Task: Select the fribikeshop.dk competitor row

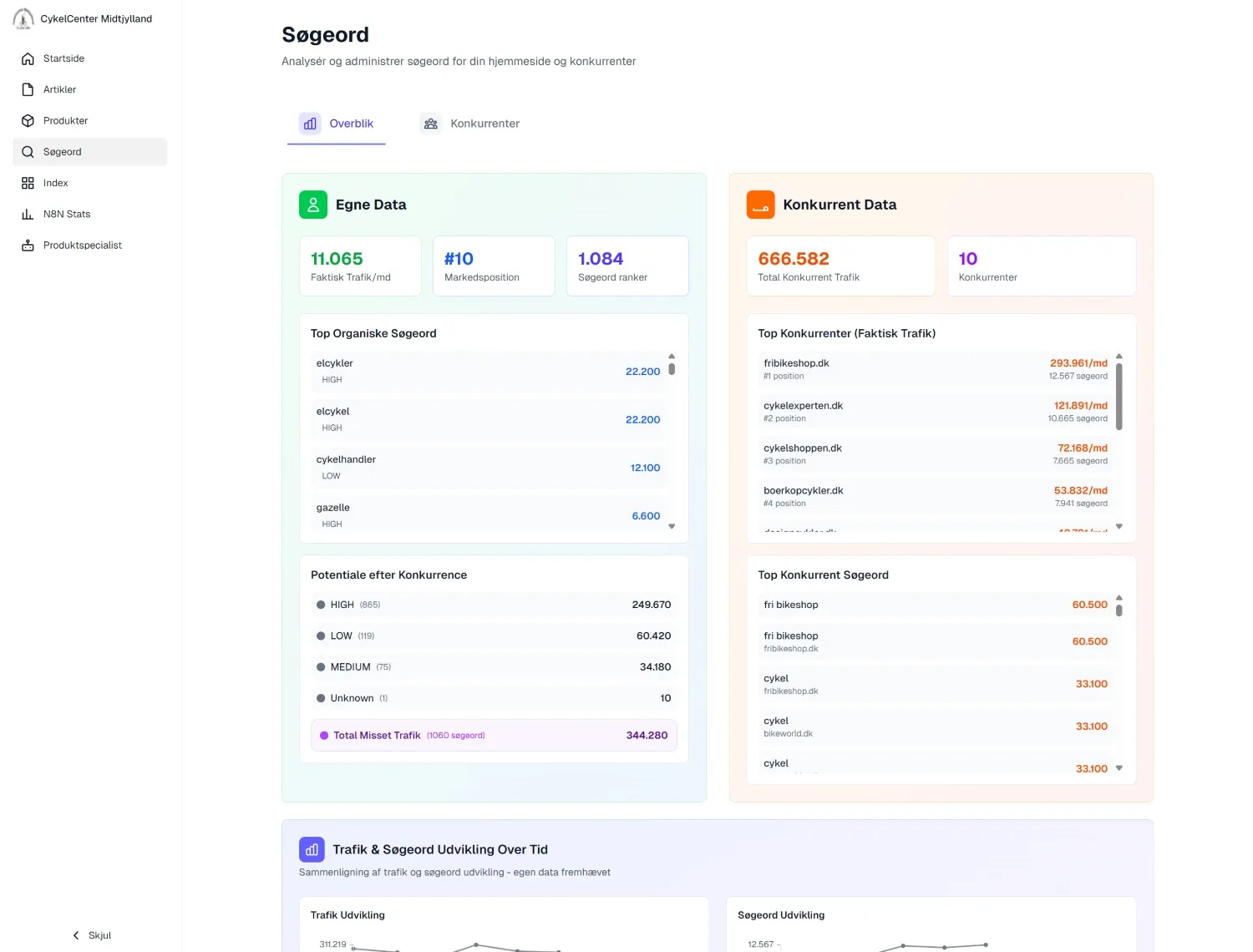Action: click(x=935, y=369)
